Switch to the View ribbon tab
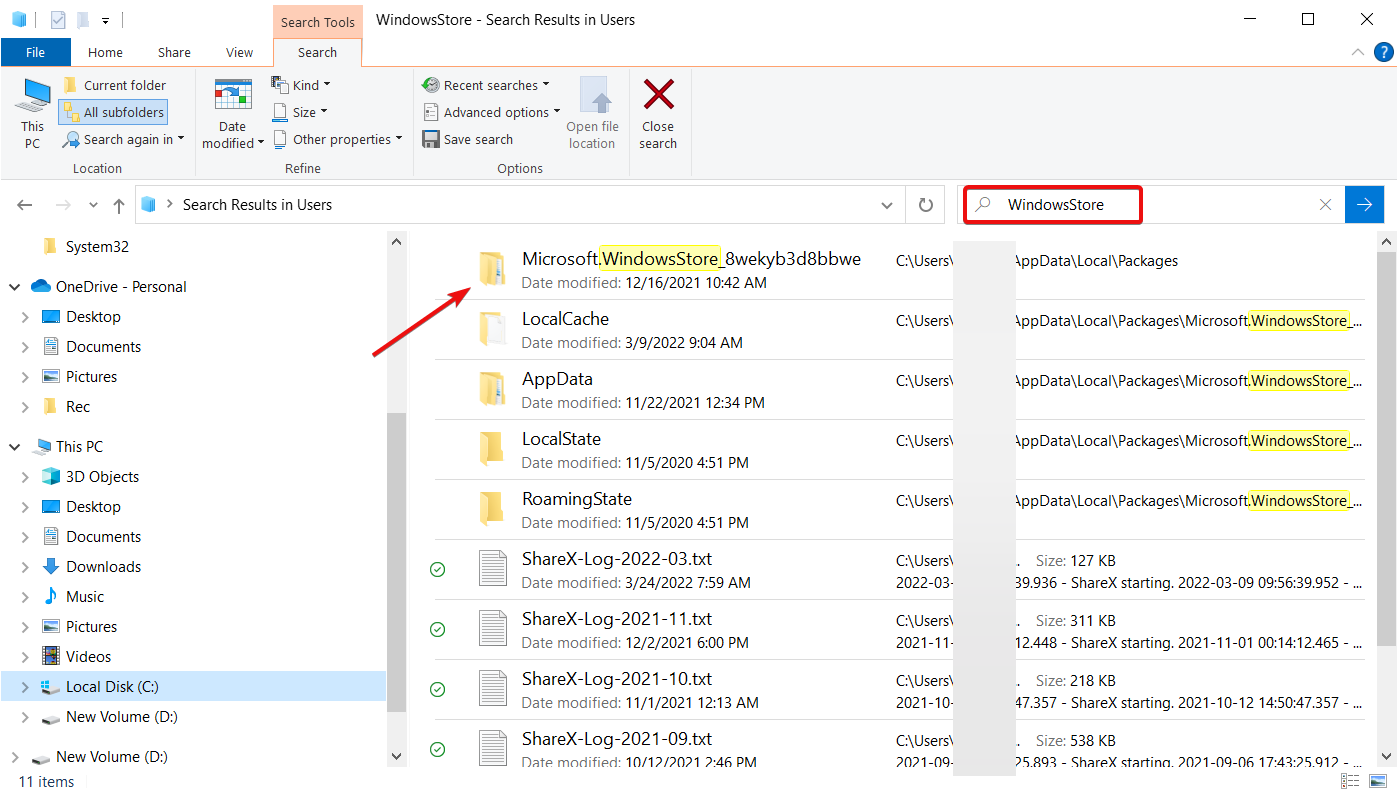Viewport: 1398px width, 797px height. pyautogui.click(x=240, y=52)
